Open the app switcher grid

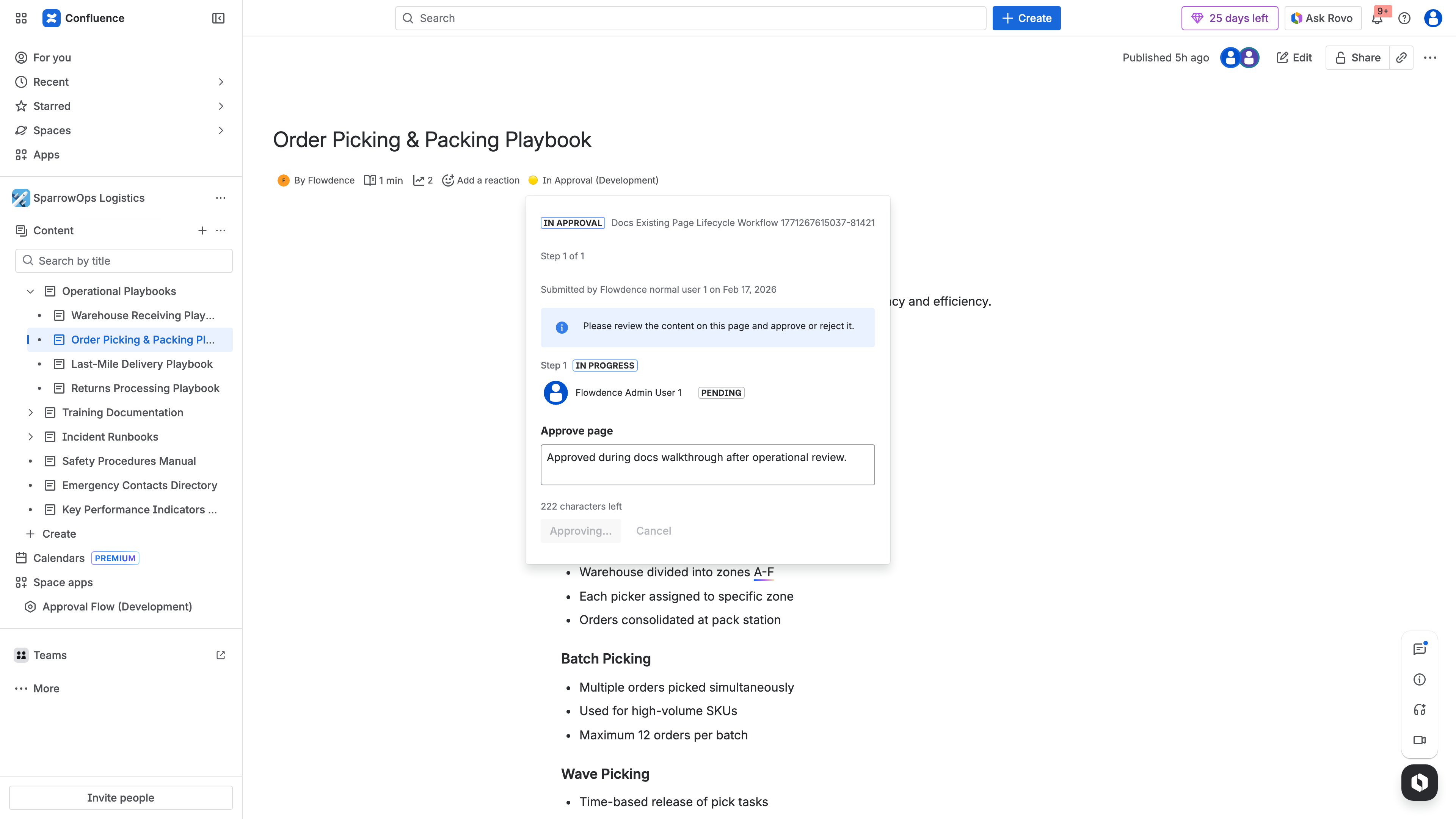(21, 18)
